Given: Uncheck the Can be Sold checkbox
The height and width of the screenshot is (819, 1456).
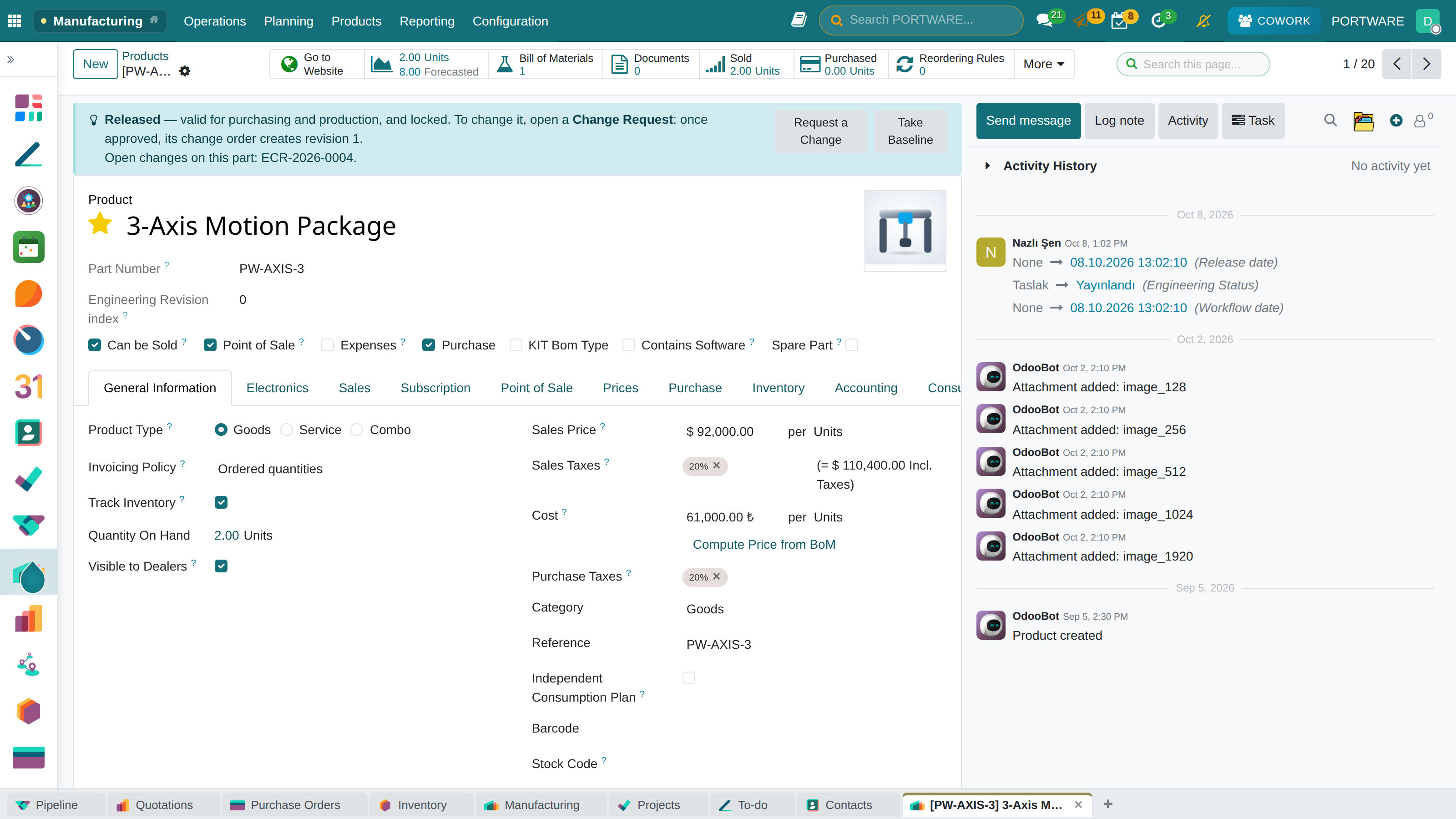Looking at the screenshot, I should coord(94,345).
